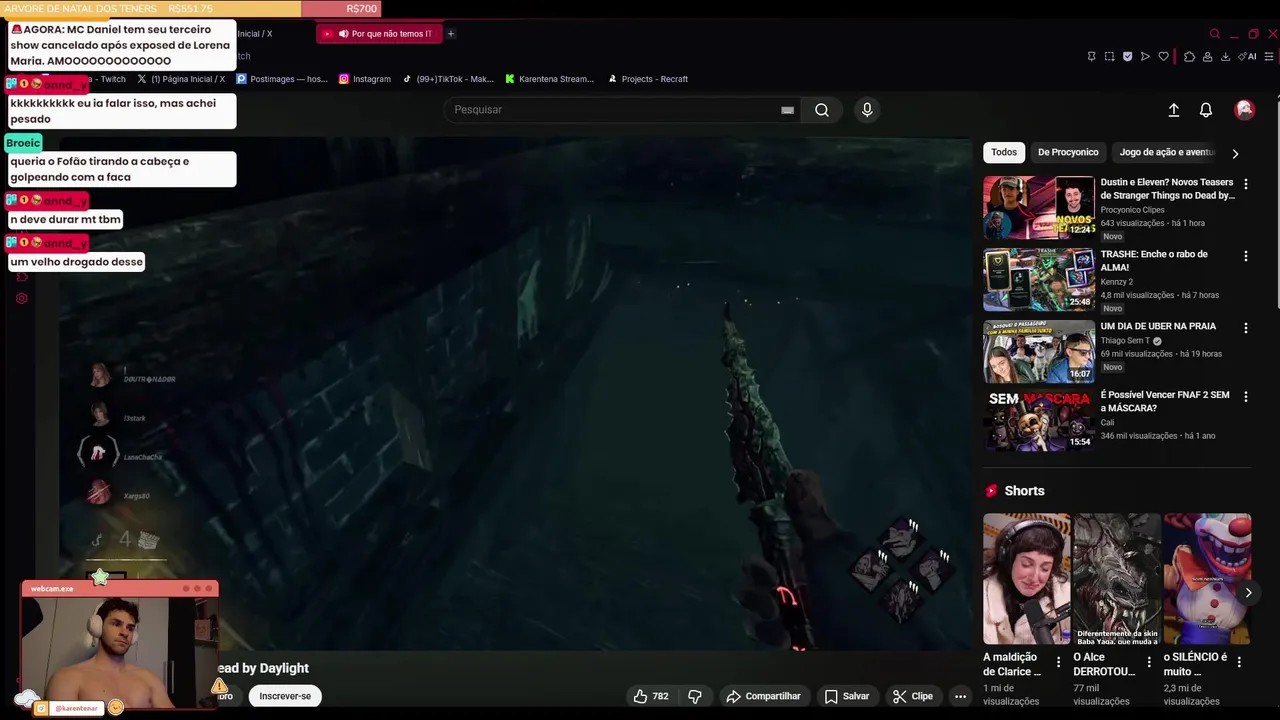Bookmark the page with the heart icon

click(1163, 57)
